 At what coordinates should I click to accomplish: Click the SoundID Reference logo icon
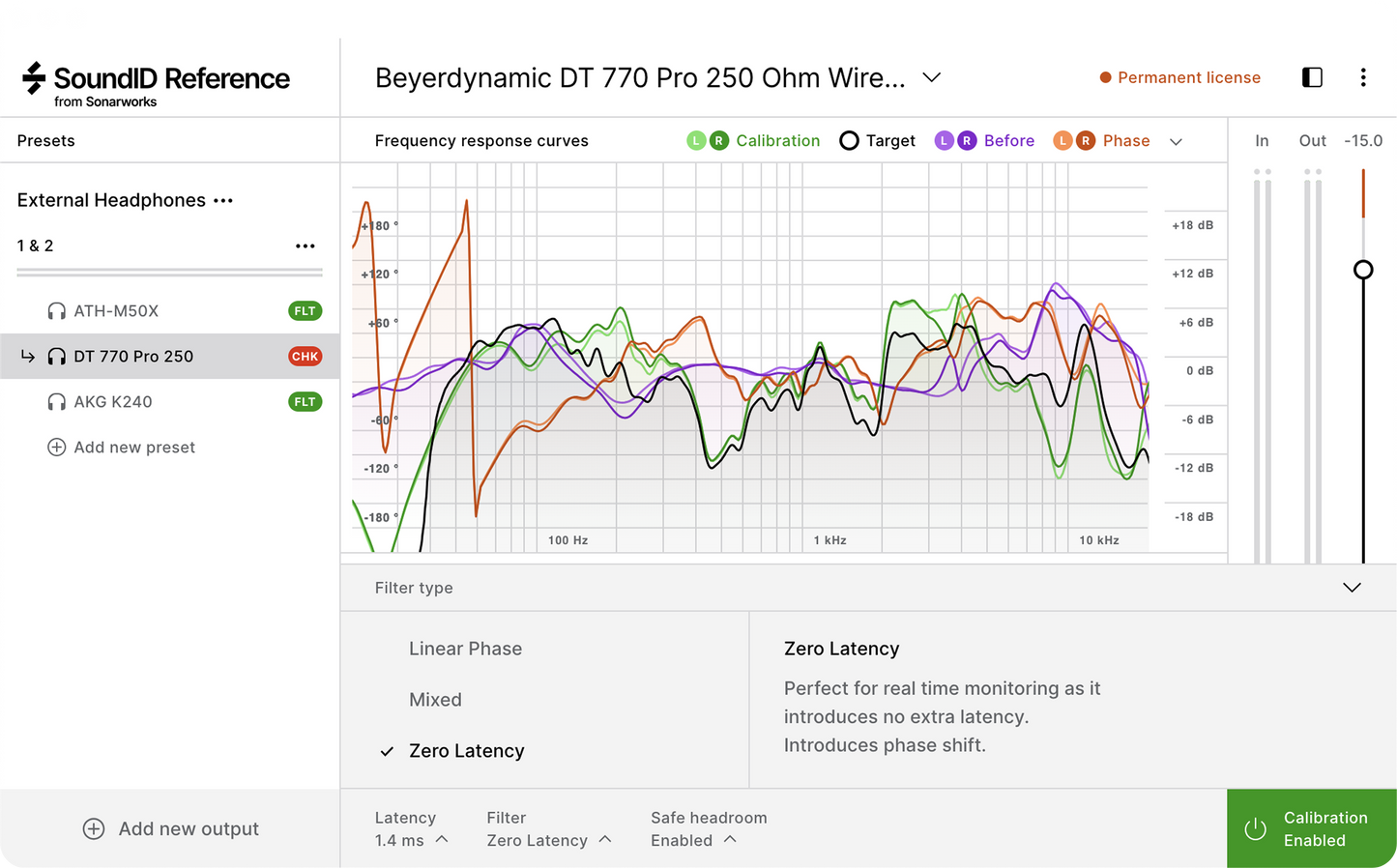(x=34, y=78)
